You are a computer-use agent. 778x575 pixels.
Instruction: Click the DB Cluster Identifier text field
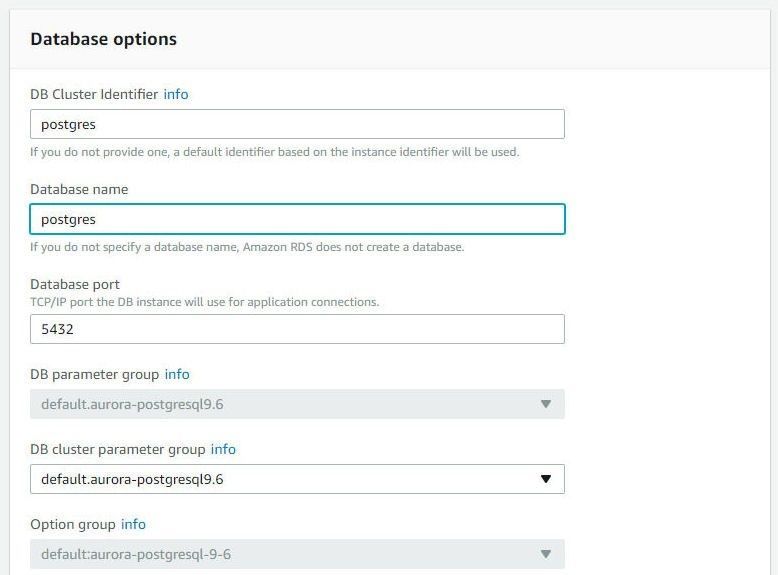[x=297, y=124]
